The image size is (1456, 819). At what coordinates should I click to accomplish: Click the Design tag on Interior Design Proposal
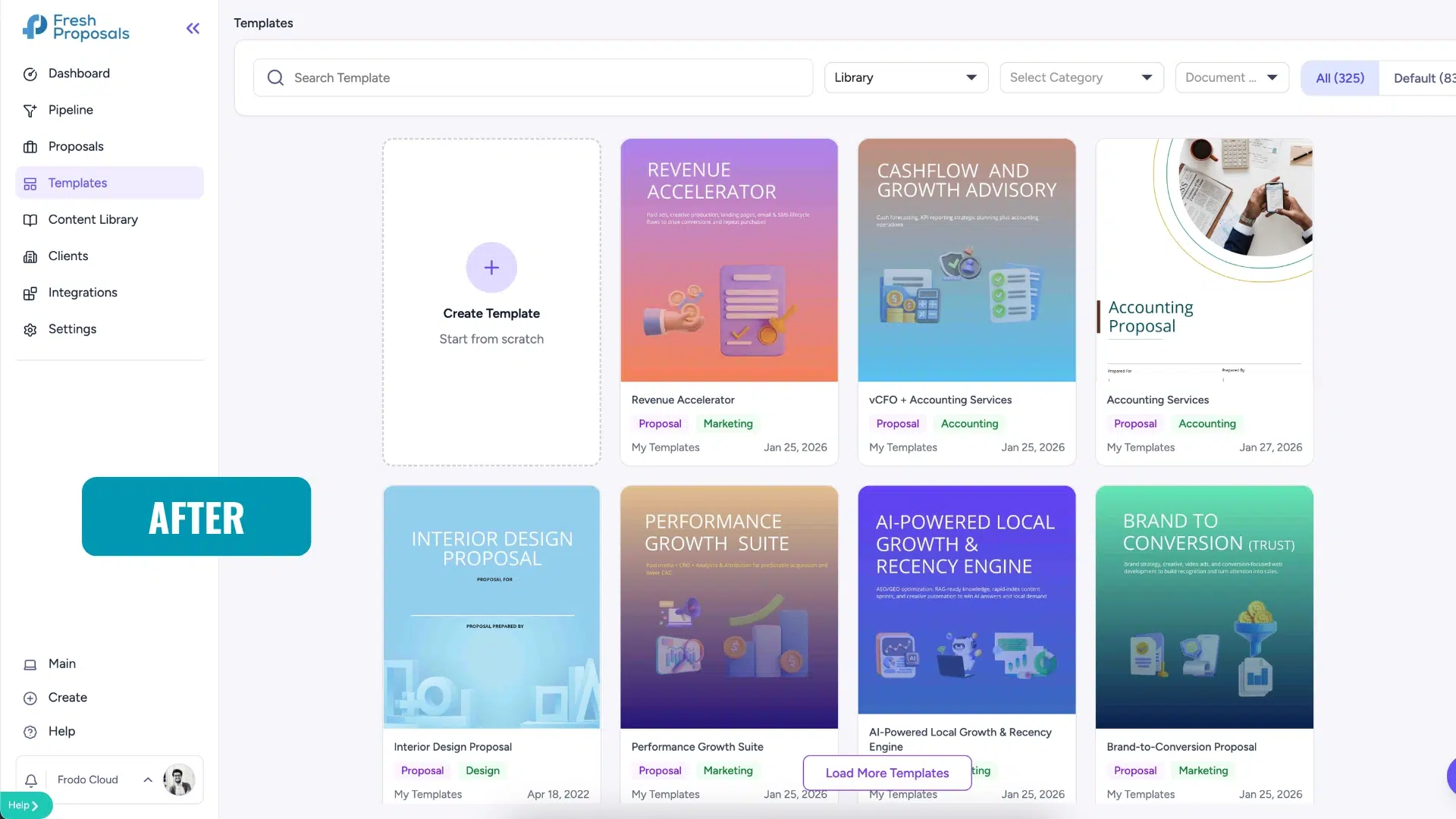point(482,770)
